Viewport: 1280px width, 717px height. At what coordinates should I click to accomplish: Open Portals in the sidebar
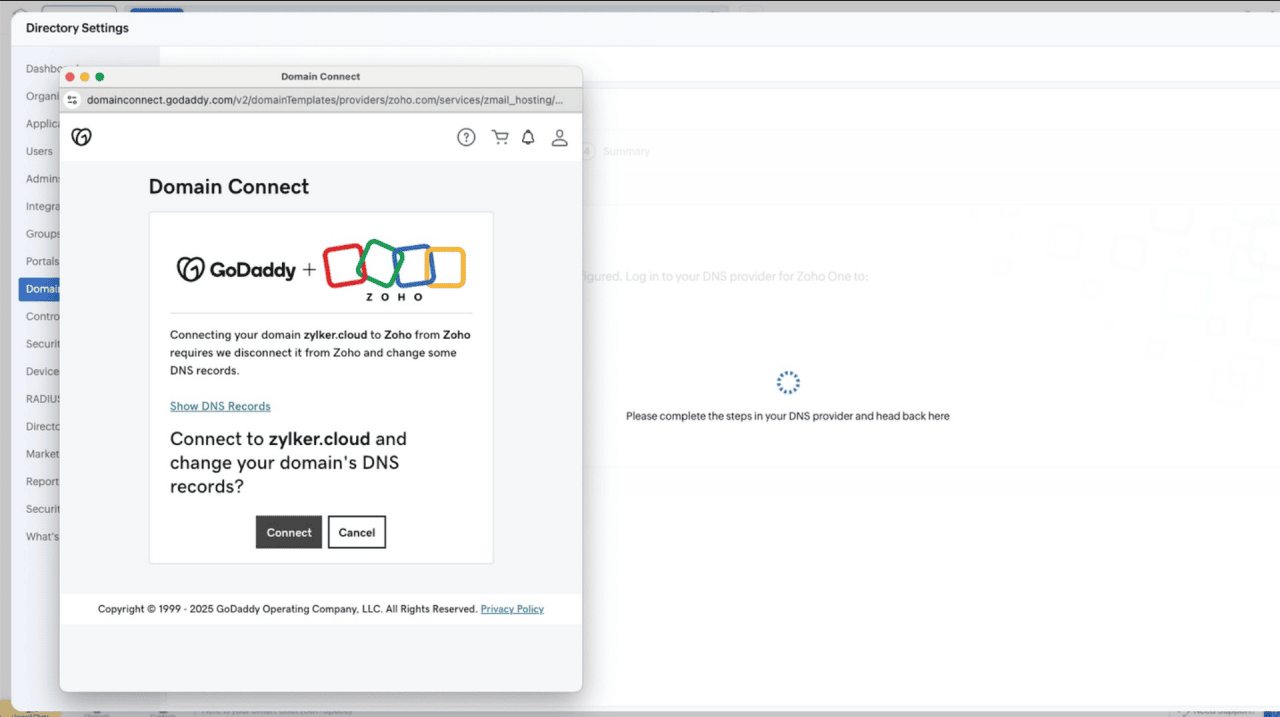(42, 261)
